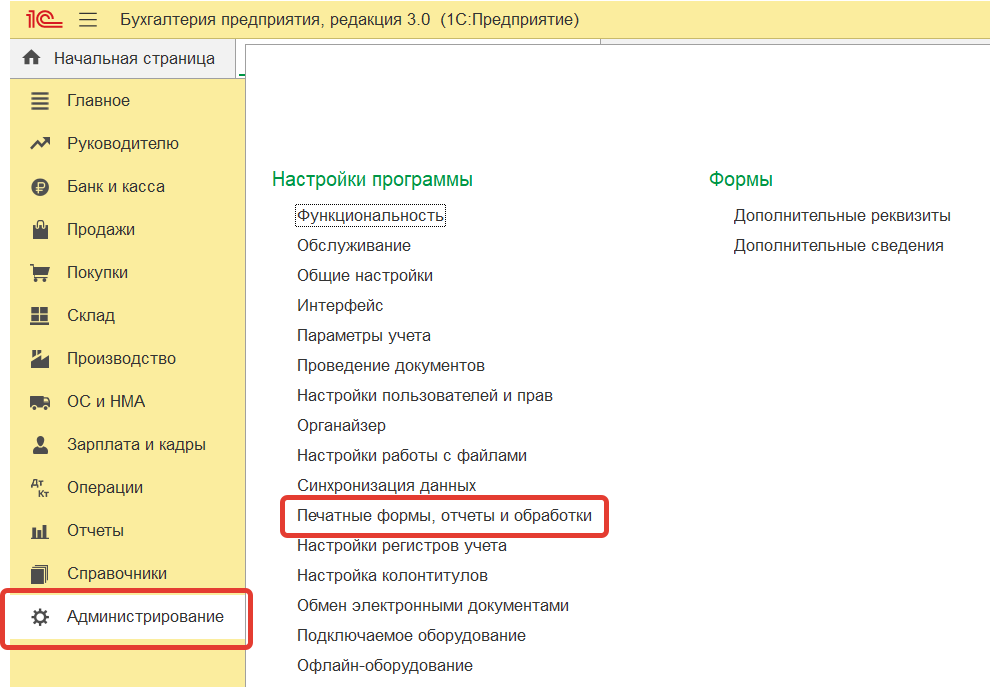The image size is (990, 687).
Task: Open Офлайн-оборудование link
Action: pyautogui.click(x=385, y=666)
